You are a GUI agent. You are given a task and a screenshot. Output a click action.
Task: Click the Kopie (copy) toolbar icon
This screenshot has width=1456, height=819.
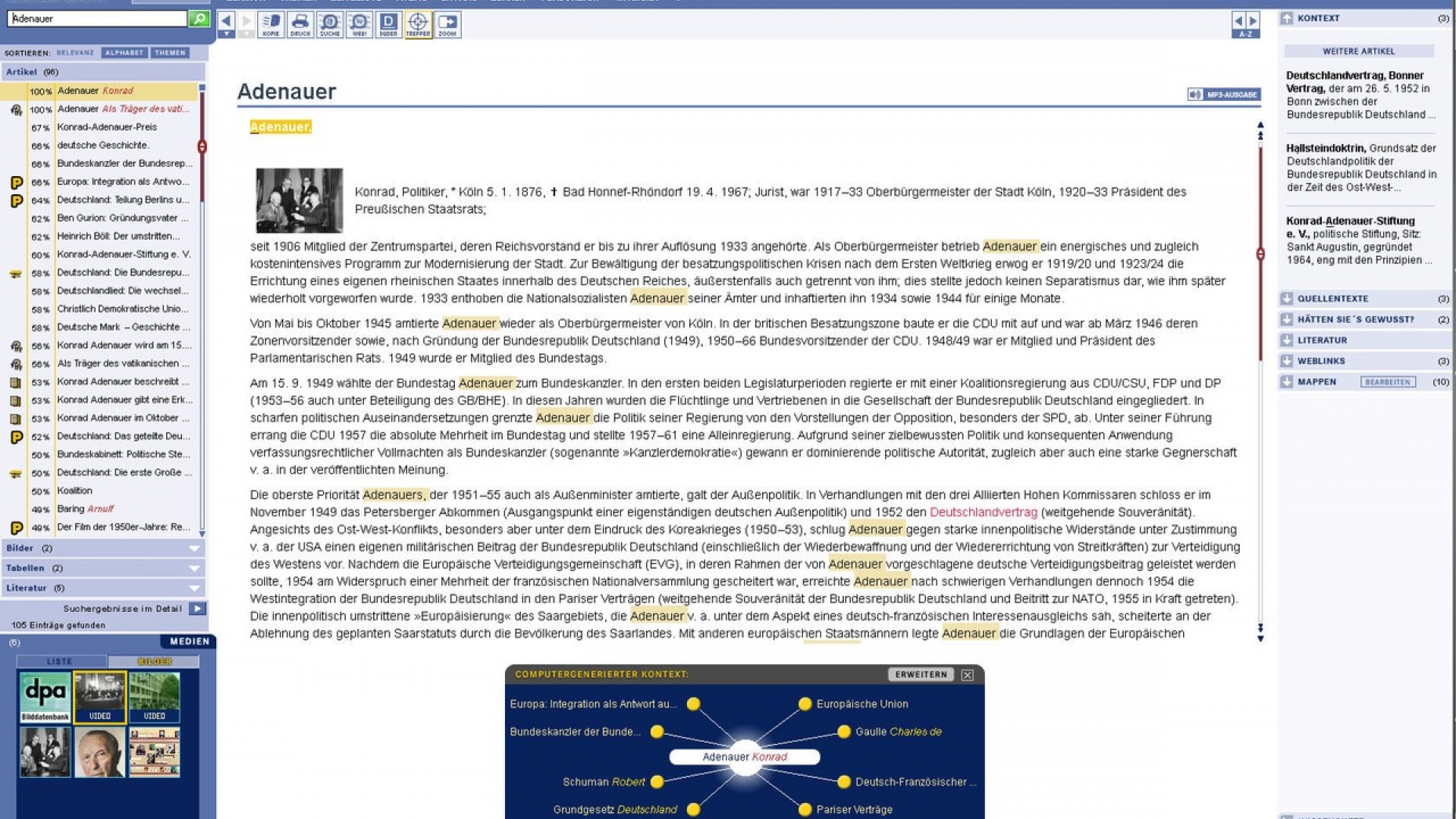(271, 24)
